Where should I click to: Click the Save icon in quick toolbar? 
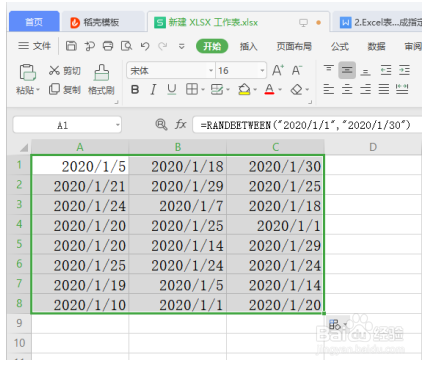71,46
